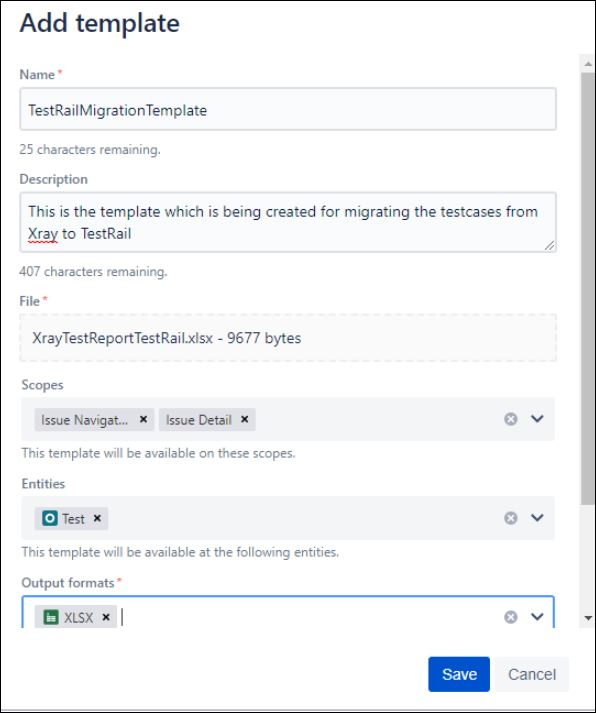Click the Scopes field label
596x713 pixels.
point(42,385)
